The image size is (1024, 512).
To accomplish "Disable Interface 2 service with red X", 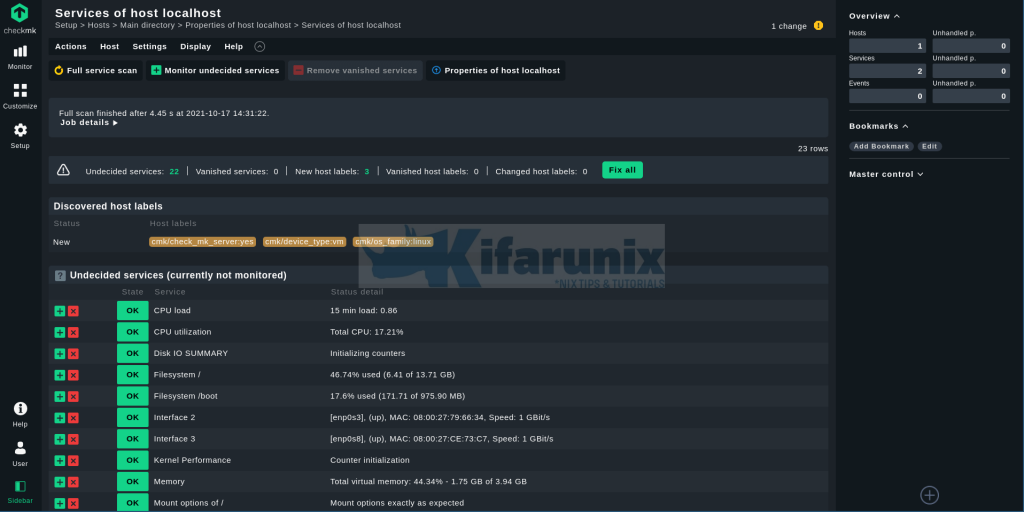I will pos(73,418).
